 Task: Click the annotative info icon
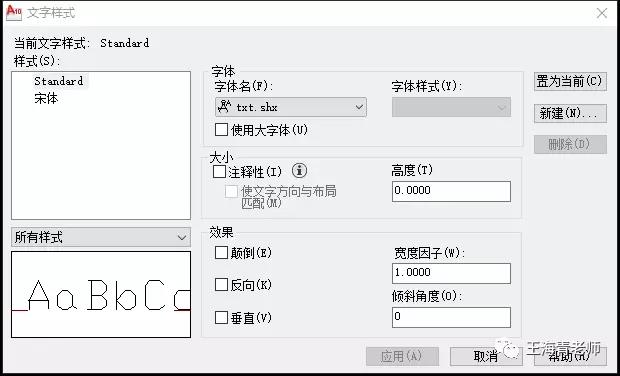[x=299, y=171]
